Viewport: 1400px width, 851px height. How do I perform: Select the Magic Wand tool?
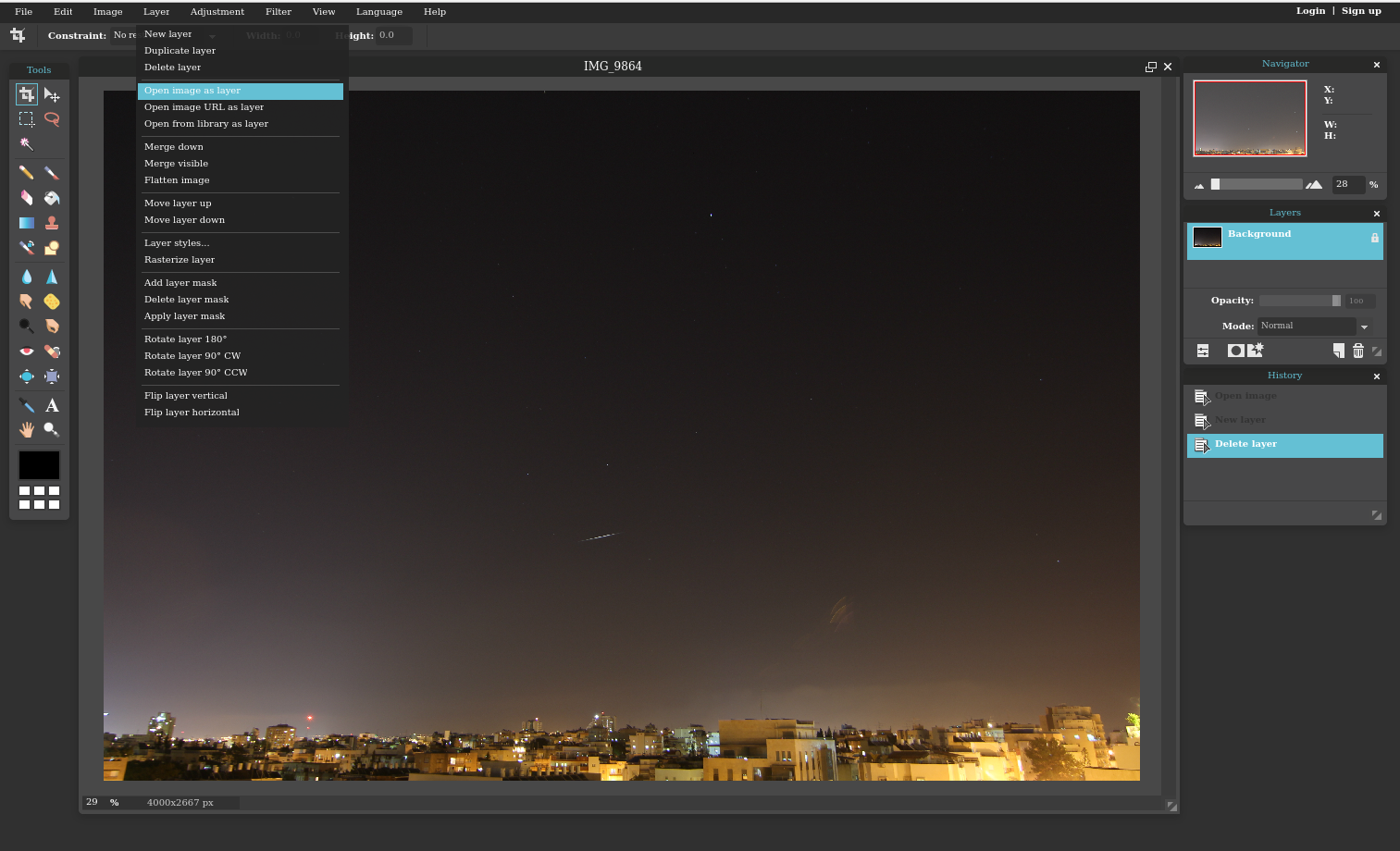(x=27, y=144)
